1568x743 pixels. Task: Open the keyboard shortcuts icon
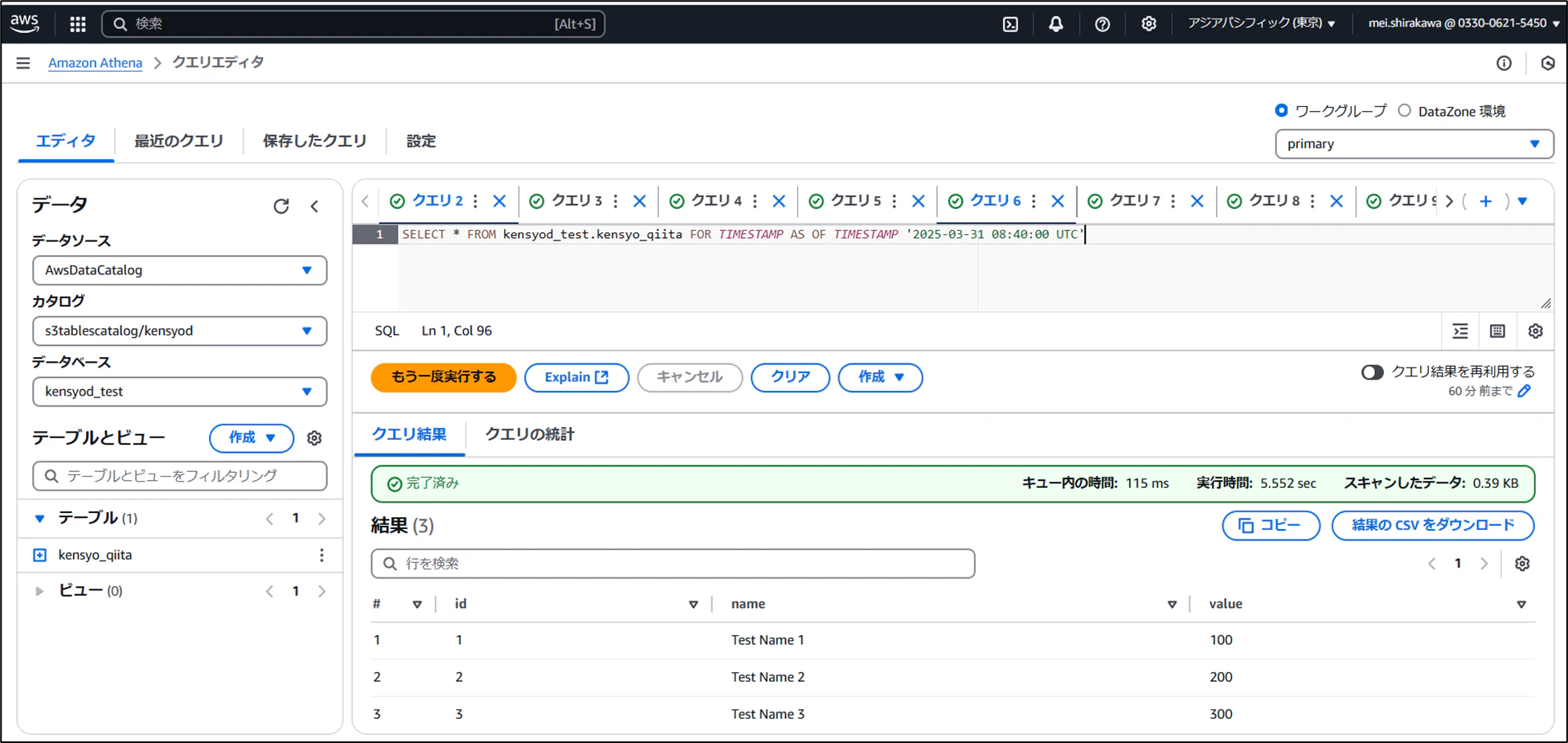pyautogui.click(x=1497, y=331)
